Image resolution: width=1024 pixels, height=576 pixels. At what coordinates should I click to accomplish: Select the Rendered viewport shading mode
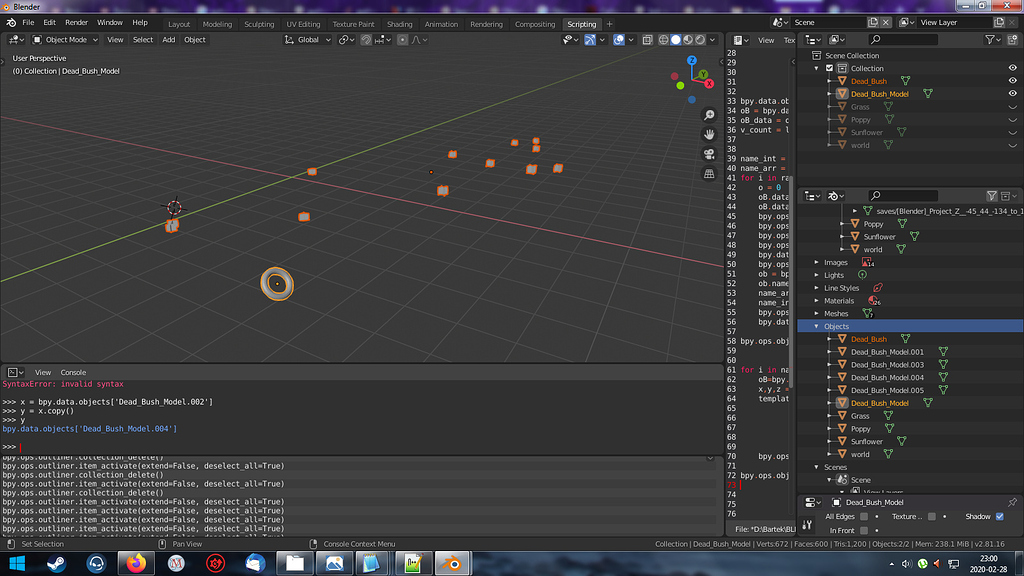coord(699,39)
